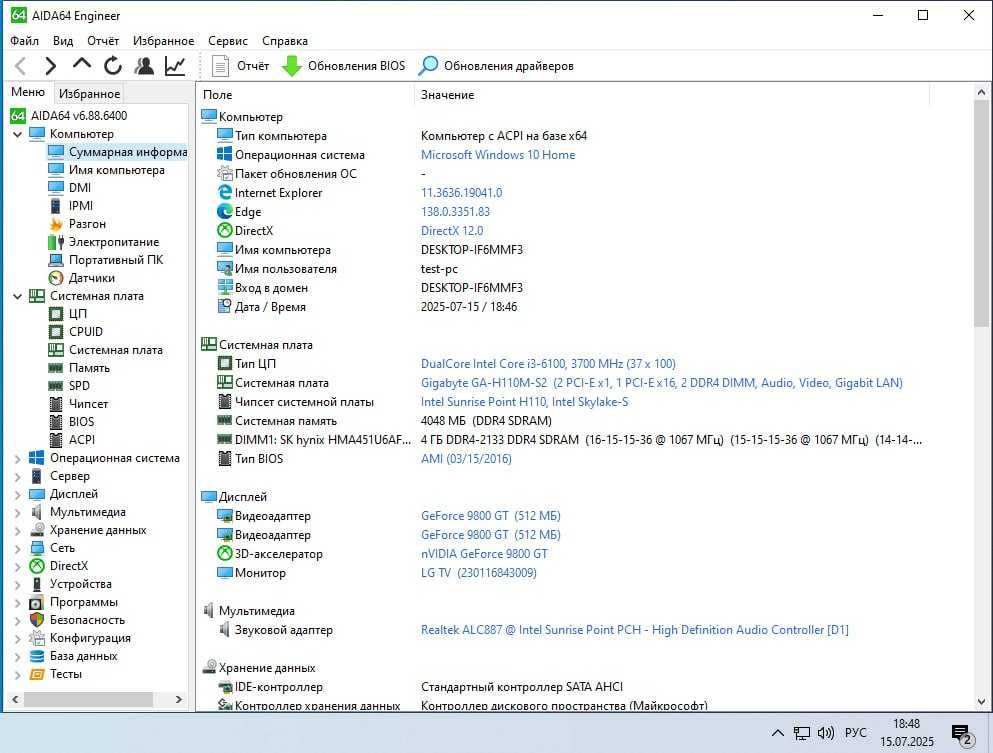
Task: Open the Realtek ALC887 audio link
Action: [x=635, y=630]
